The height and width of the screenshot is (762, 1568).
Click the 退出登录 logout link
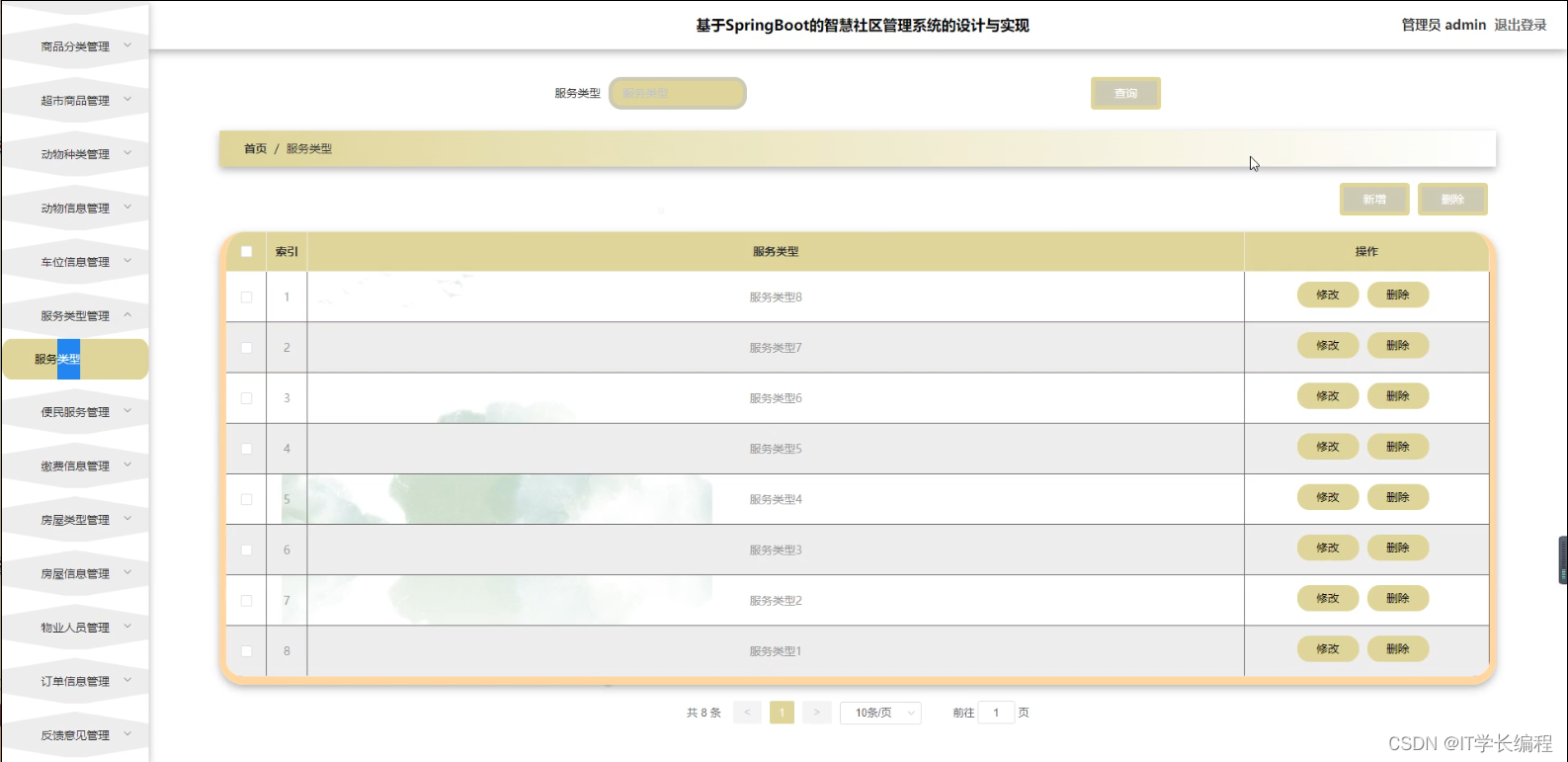[1520, 25]
